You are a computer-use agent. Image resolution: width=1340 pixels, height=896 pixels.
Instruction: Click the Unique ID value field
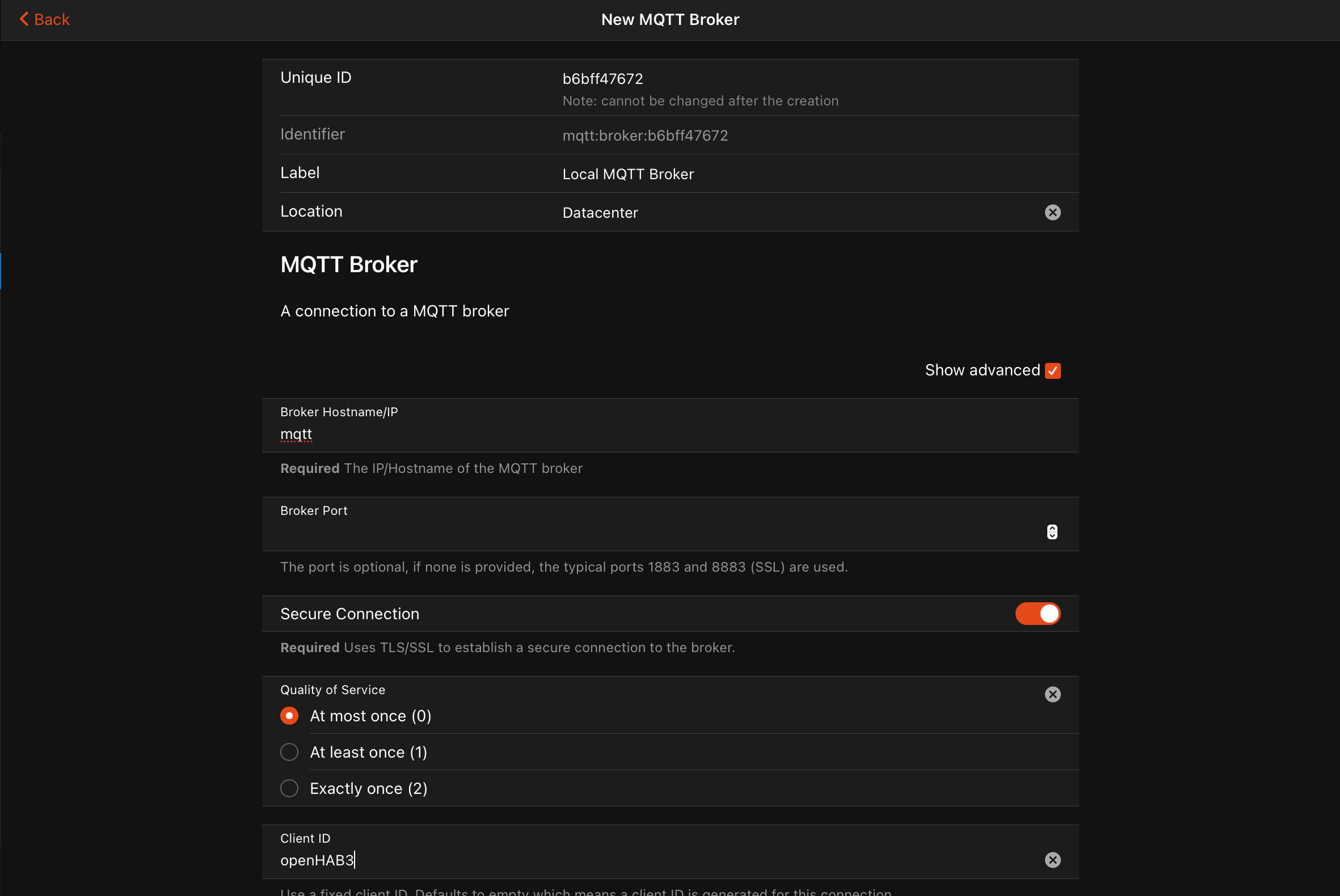[x=602, y=79]
